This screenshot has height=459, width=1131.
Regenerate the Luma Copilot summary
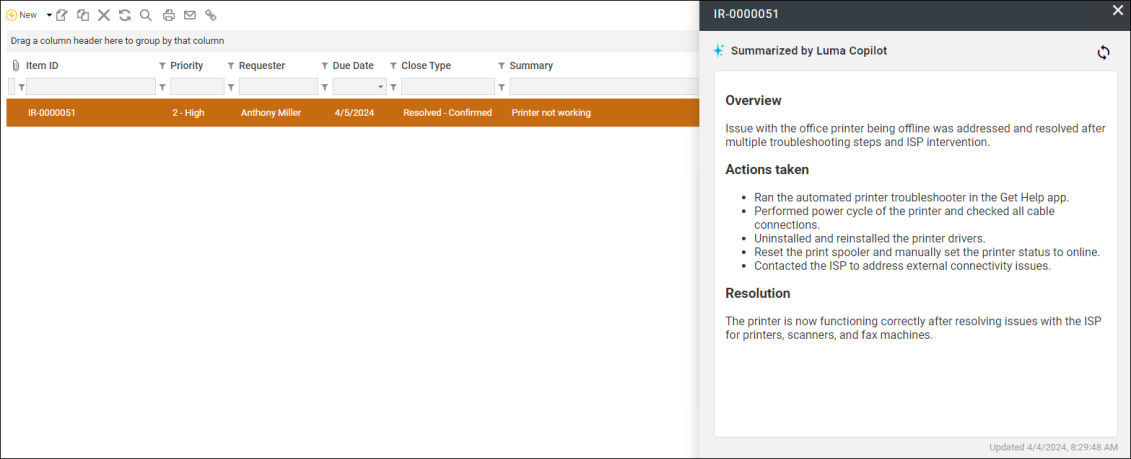(1103, 52)
